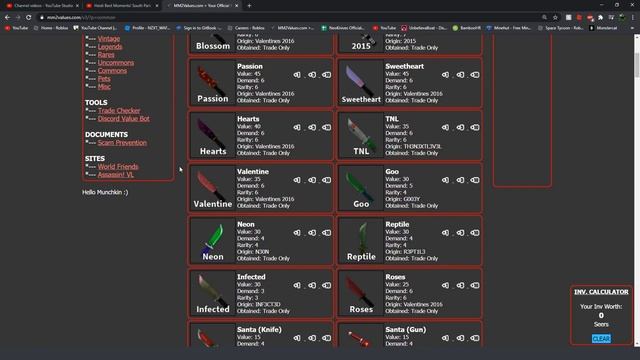The width and height of the screenshot is (640, 360).
Task: Click the second add icon on the Passion card
Action: tap(312, 75)
